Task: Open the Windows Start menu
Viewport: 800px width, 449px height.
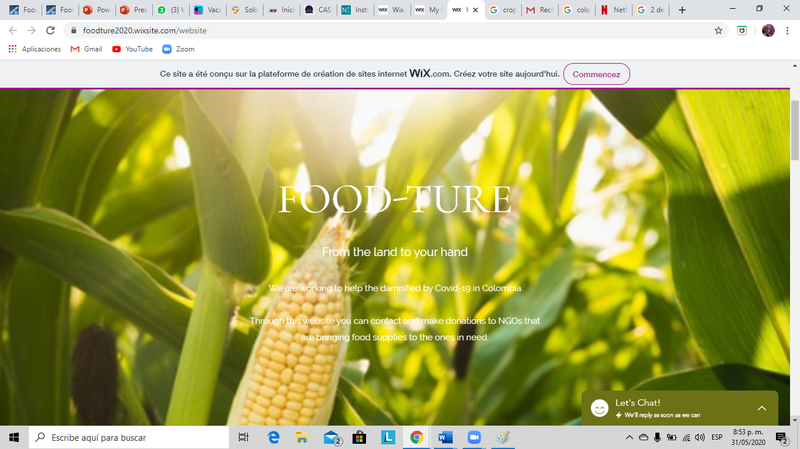Action: click(x=14, y=437)
